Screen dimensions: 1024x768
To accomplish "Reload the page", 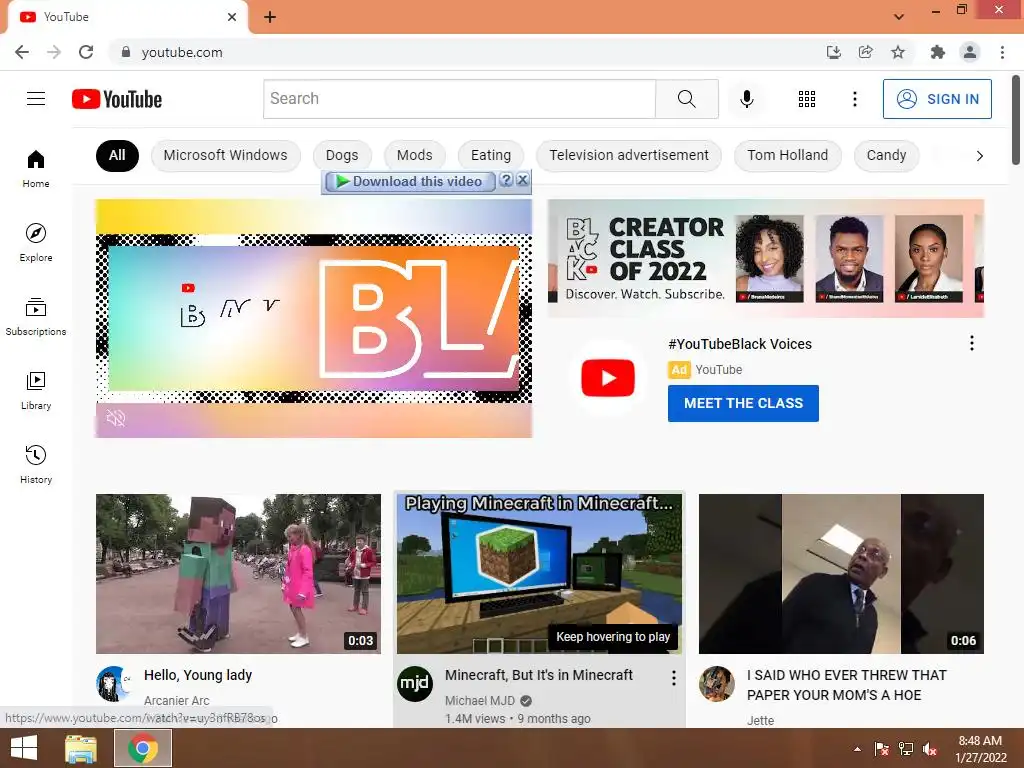I will click(86, 52).
